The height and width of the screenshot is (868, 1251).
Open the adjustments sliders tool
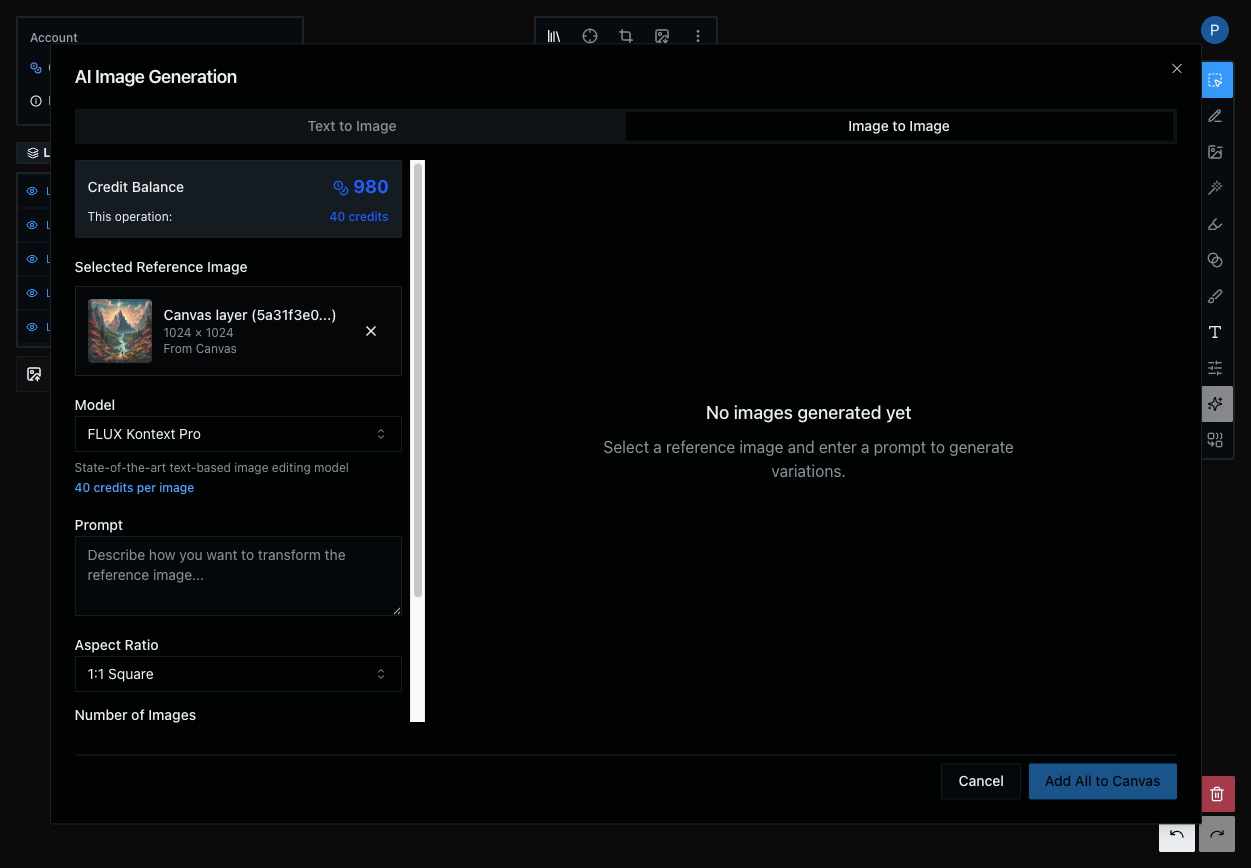[x=1215, y=368]
